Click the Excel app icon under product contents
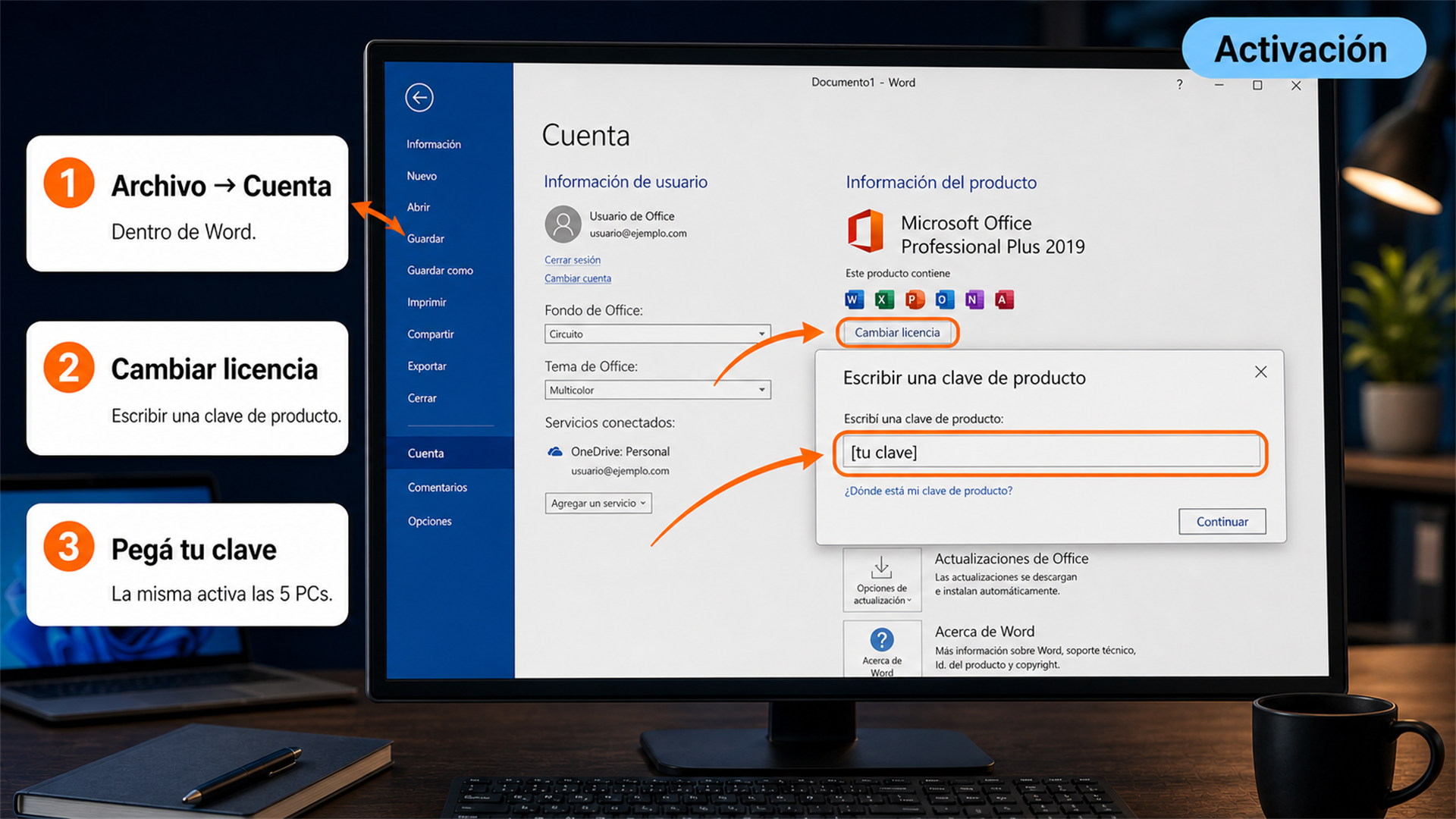This screenshot has width=1456, height=819. point(884,300)
